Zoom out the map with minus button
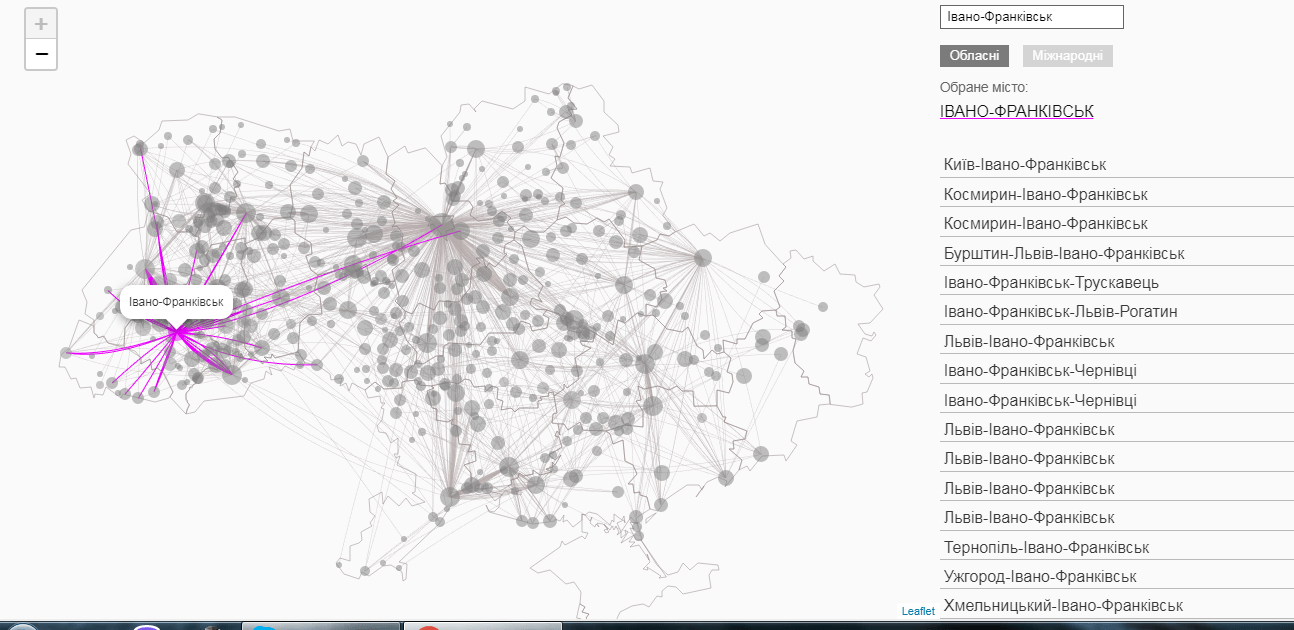The width and height of the screenshot is (1294, 630). point(41,54)
